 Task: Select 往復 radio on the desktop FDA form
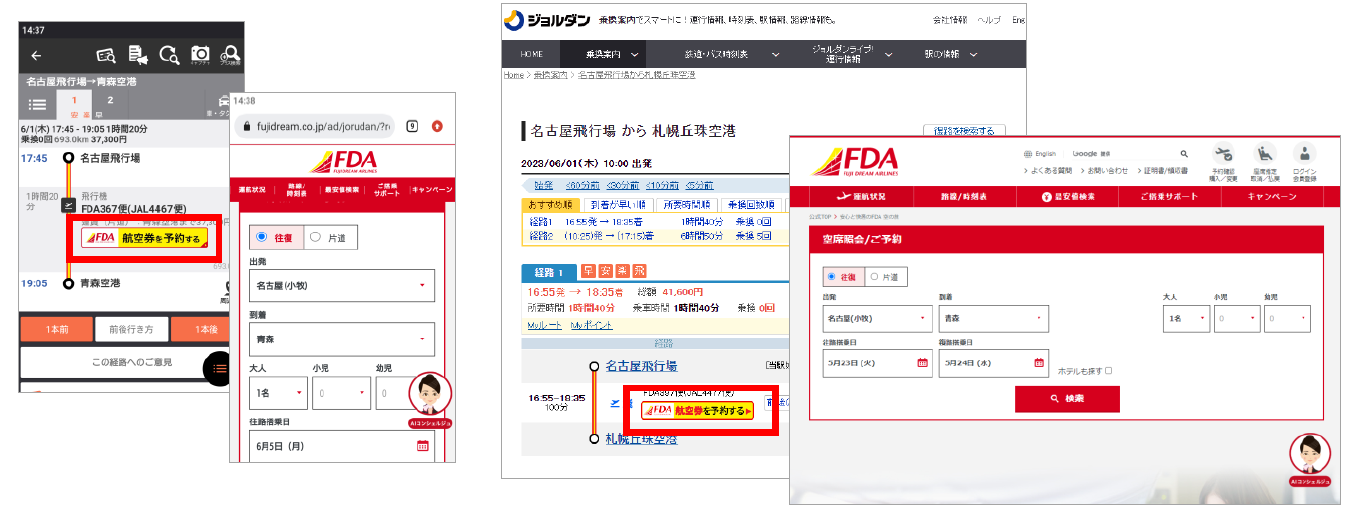[830, 276]
